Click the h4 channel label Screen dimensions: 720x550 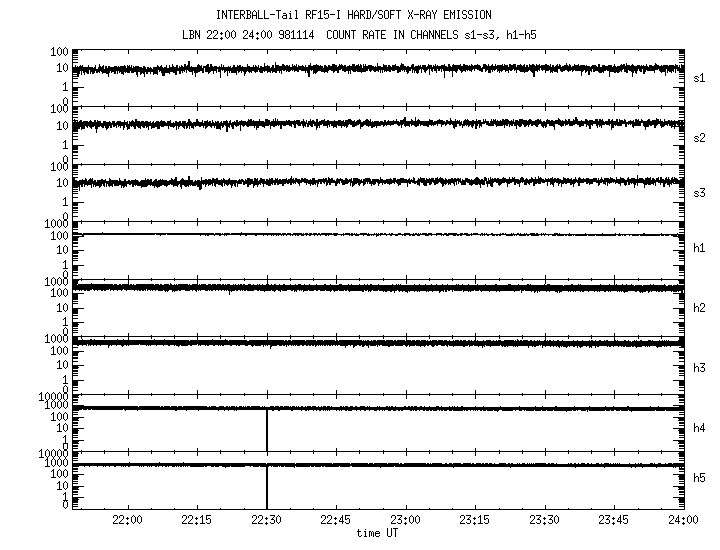click(x=700, y=428)
